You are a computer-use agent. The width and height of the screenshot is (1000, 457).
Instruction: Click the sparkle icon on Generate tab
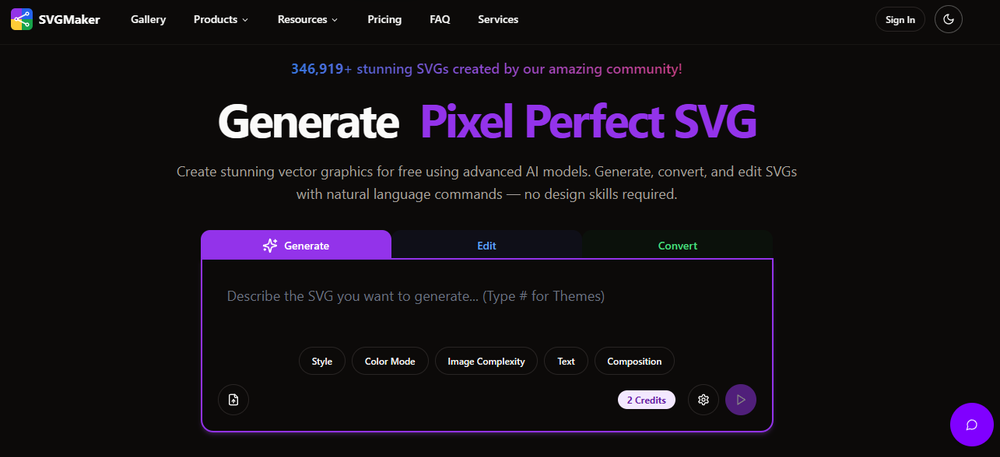coord(270,245)
